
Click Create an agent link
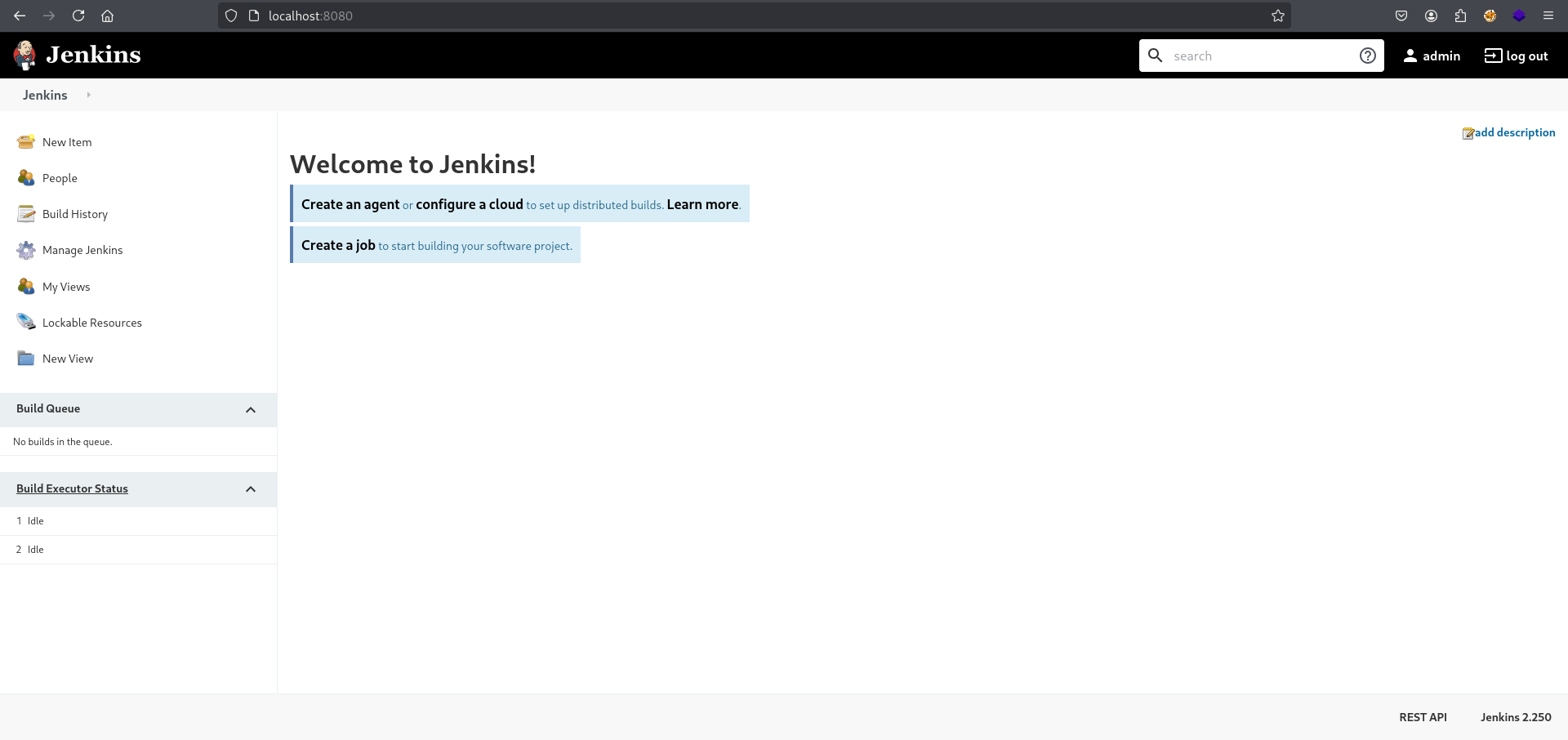[350, 204]
